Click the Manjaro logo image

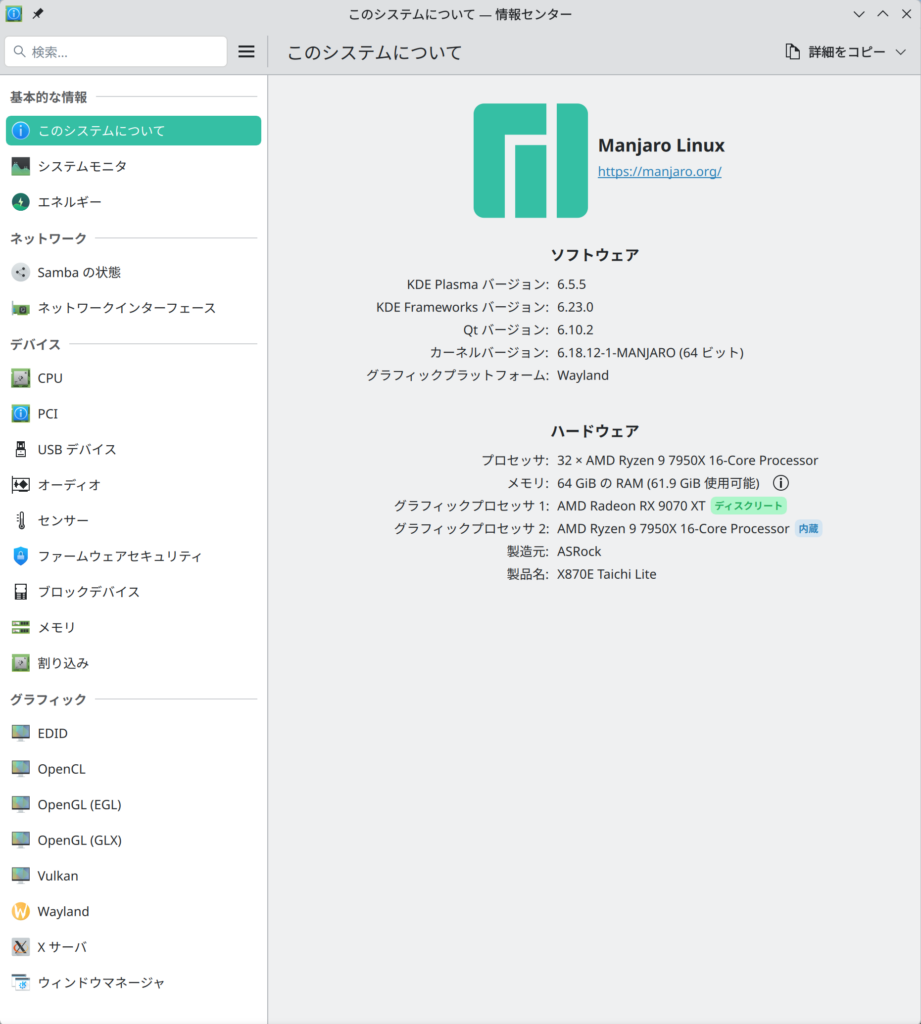(530, 160)
